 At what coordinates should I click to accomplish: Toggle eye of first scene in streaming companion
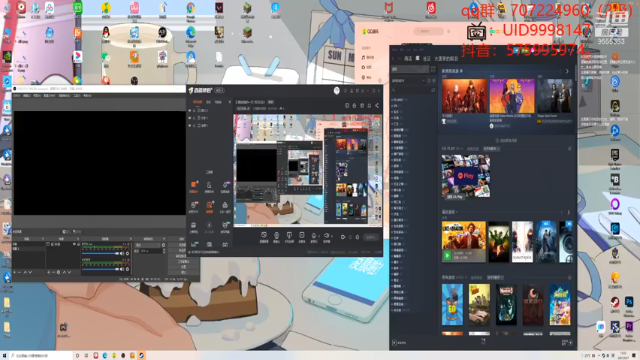coord(190,111)
